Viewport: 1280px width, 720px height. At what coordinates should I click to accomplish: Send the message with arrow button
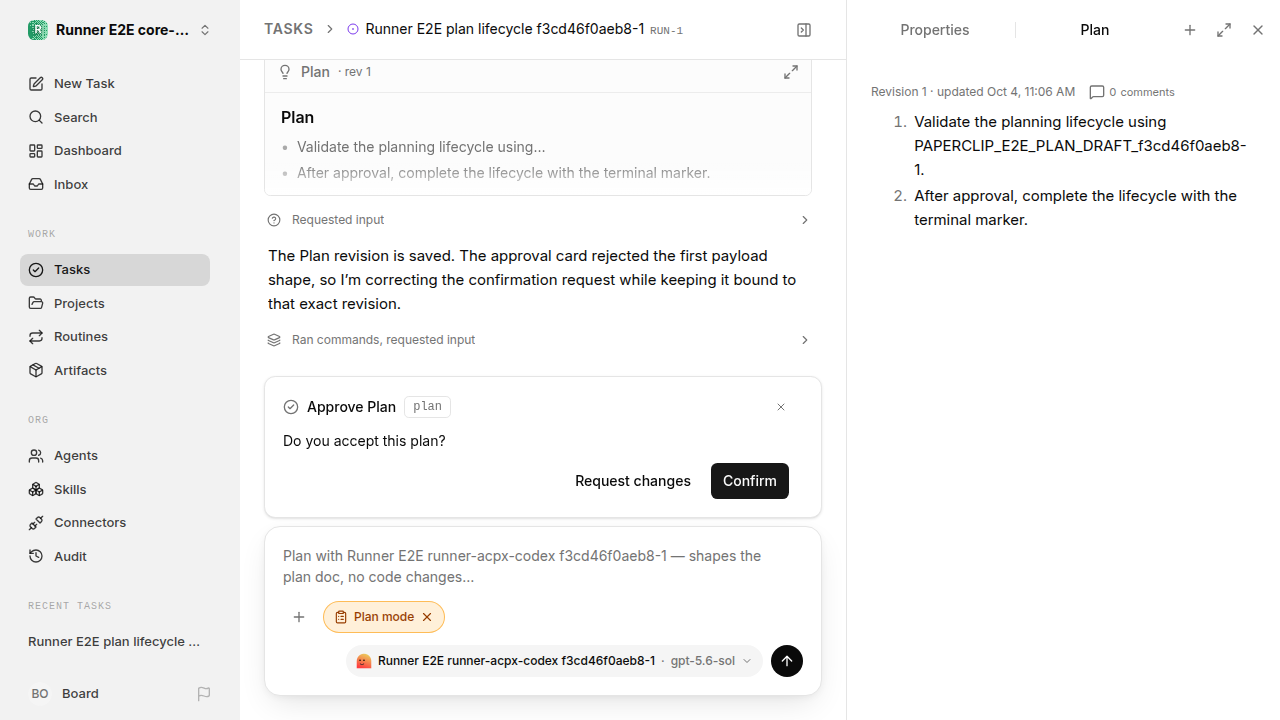(787, 661)
